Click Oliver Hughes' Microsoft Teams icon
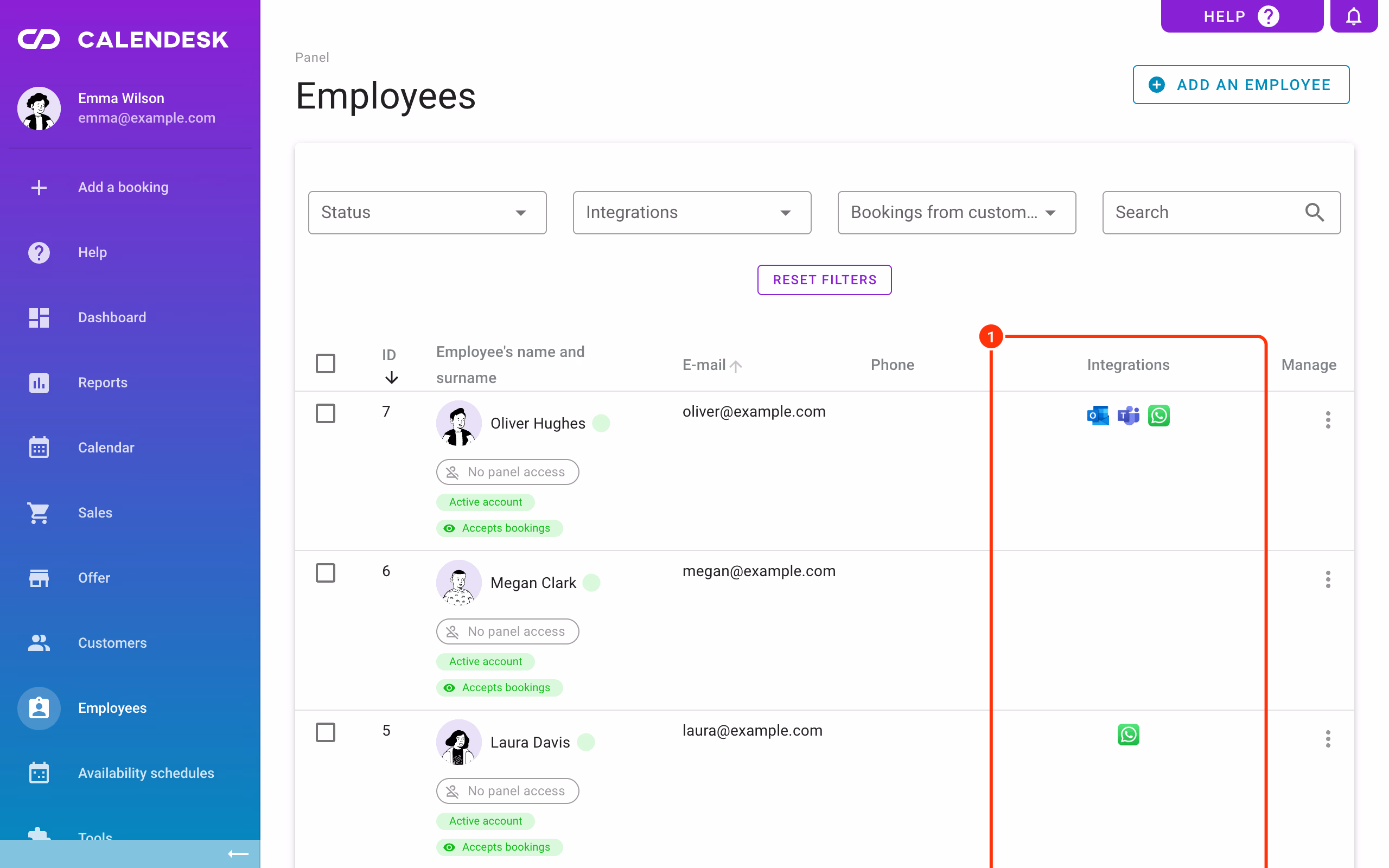Image resolution: width=1389 pixels, height=868 pixels. (x=1128, y=416)
